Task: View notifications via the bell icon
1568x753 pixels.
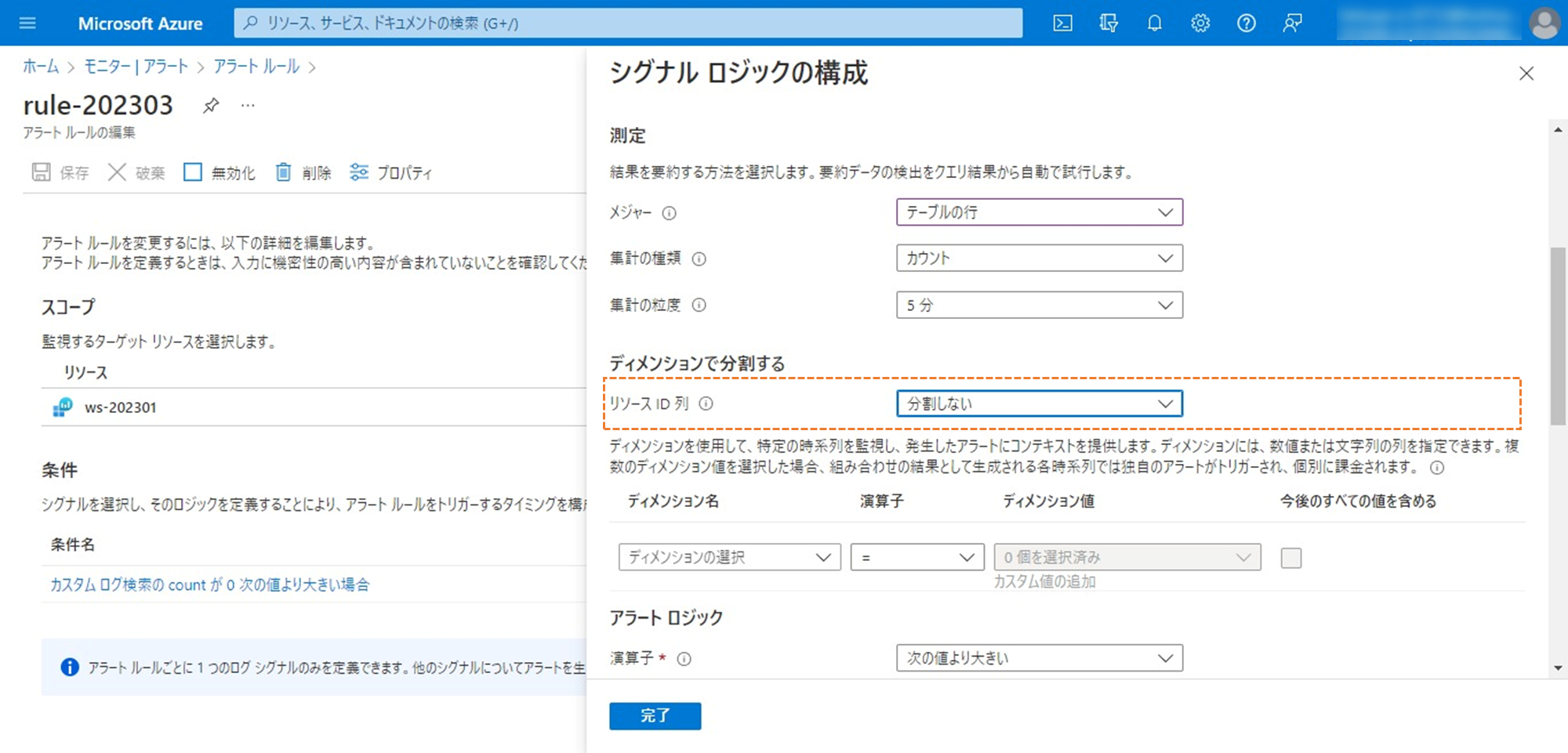Action: pos(1154,24)
